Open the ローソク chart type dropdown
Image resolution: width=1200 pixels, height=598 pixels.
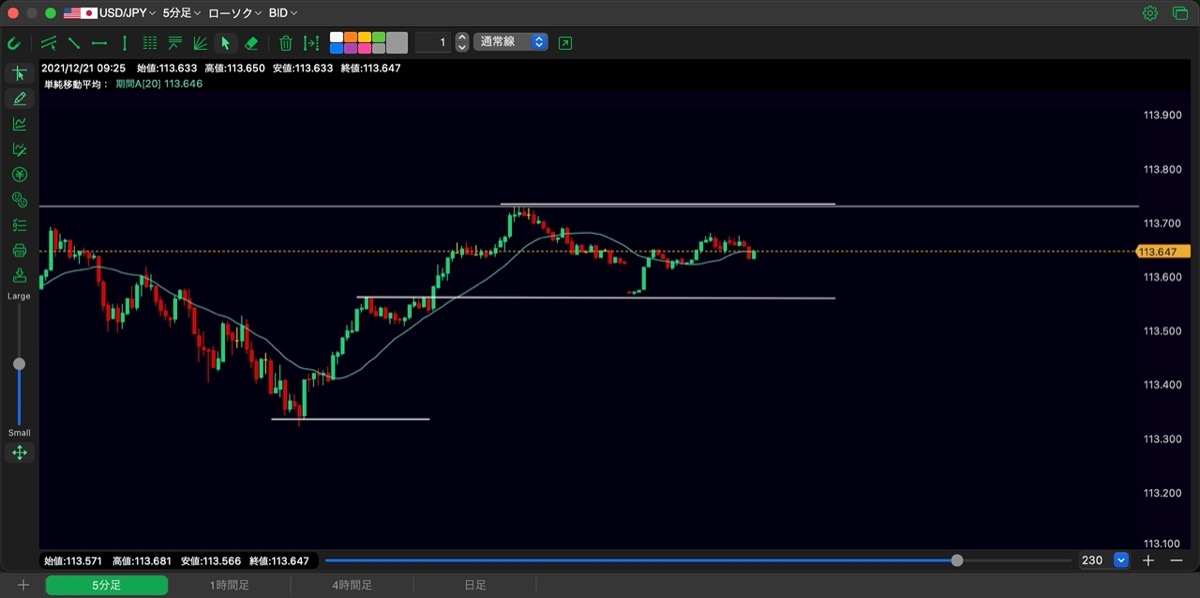tap(235, 14)
